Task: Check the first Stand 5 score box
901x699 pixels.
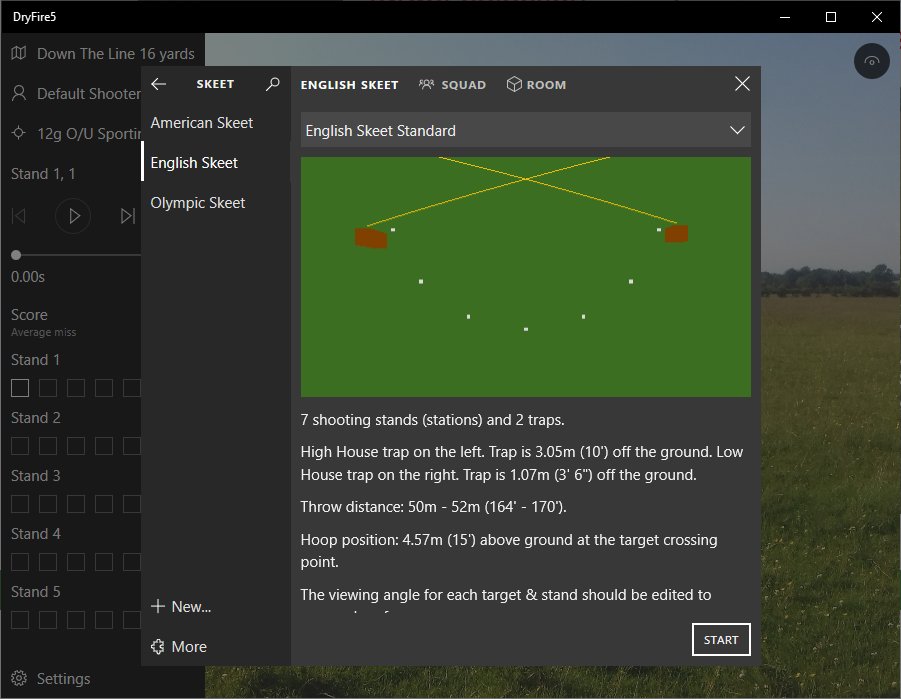Action: (20, 620)
